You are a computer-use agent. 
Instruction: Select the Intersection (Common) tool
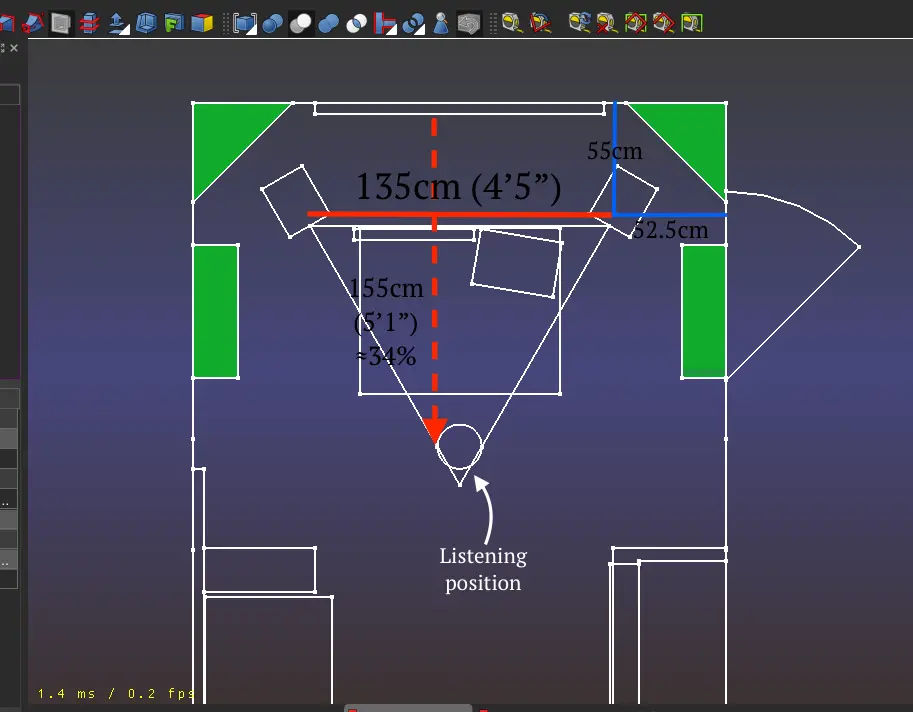(356, 23)
